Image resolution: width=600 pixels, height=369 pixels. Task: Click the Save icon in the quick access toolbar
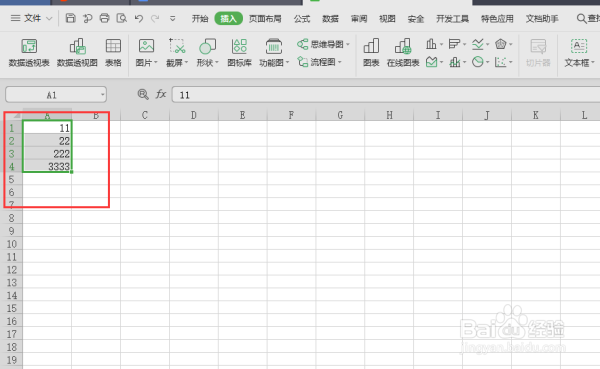point(70,18)
